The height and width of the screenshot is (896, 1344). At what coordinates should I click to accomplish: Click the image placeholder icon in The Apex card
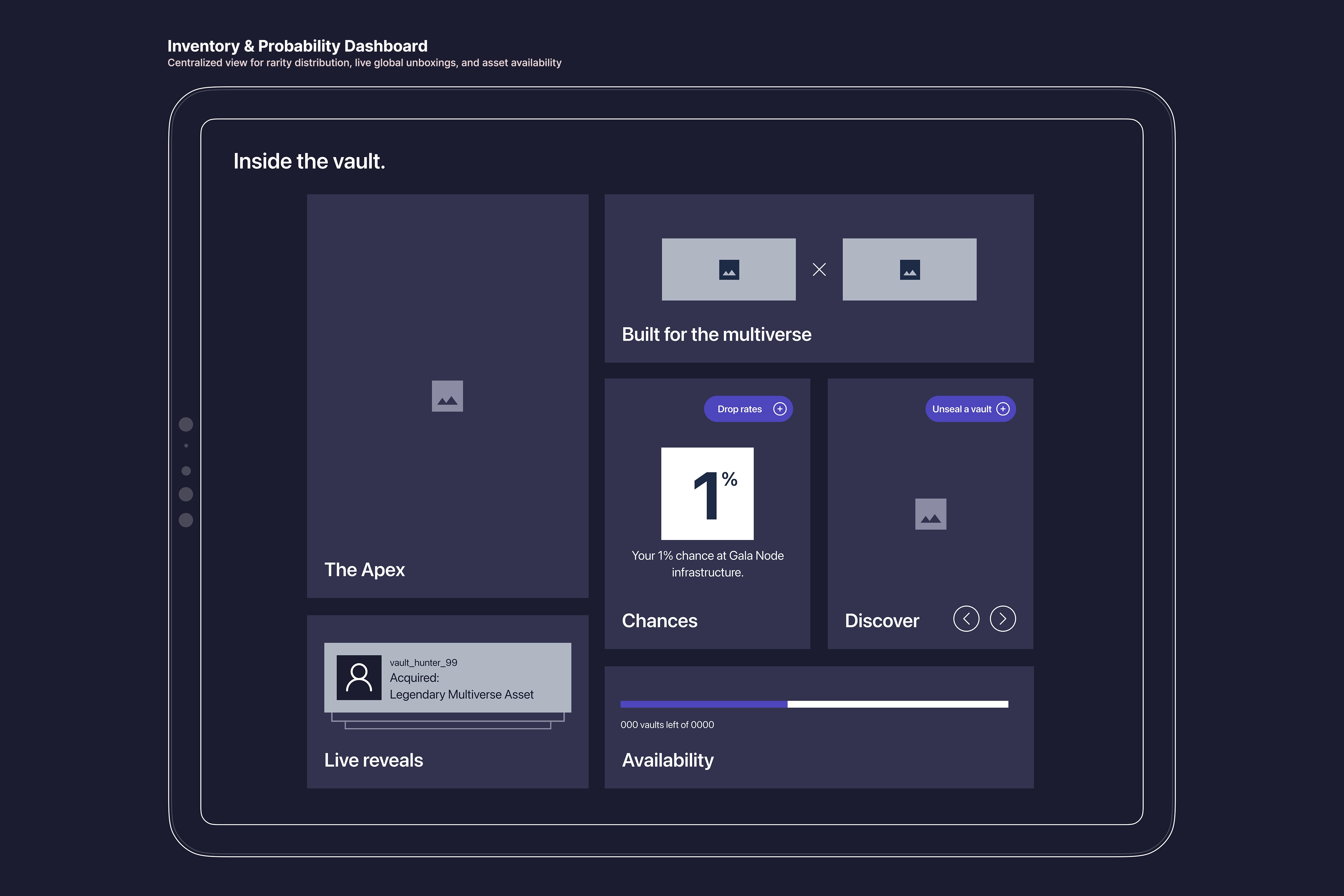(447, 396)
